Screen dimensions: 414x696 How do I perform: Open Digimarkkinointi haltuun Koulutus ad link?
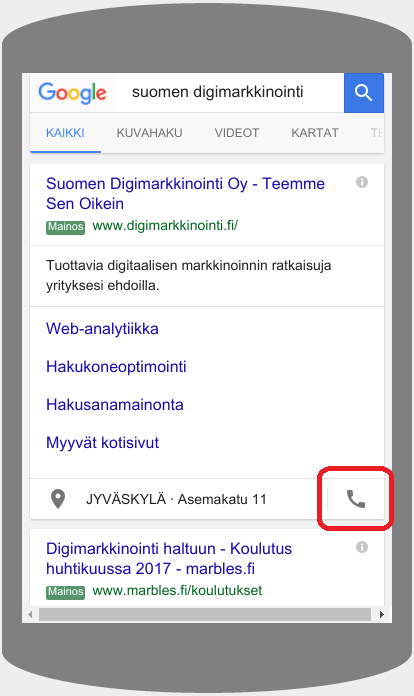coord(169,558)
